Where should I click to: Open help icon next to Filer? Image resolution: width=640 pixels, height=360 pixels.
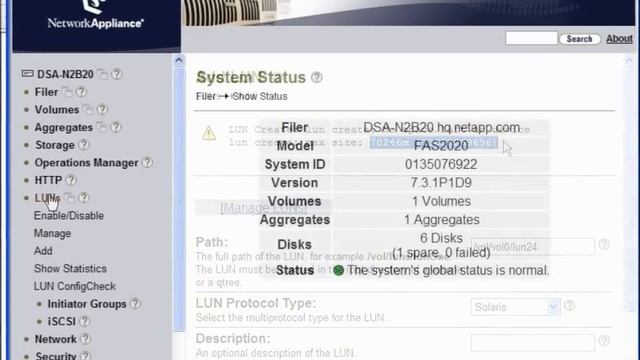(81, 92)
